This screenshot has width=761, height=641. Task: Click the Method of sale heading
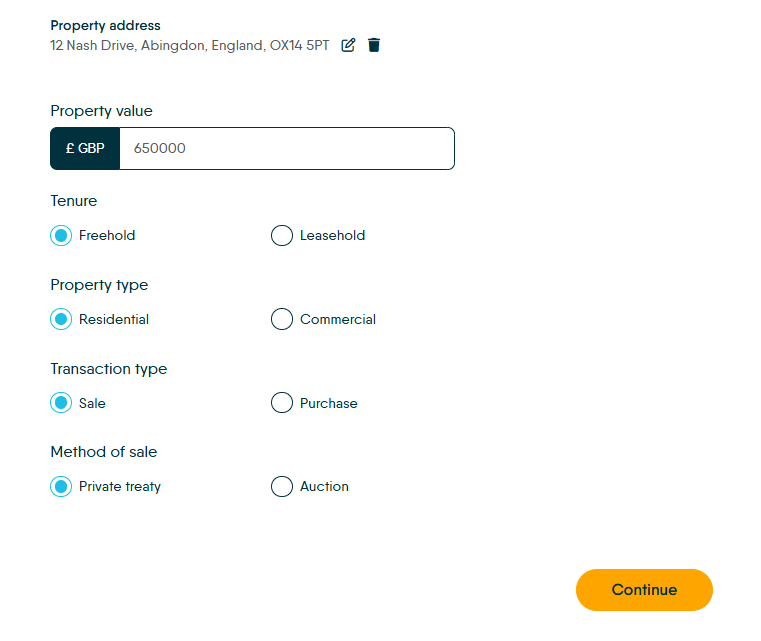click(x=104, y=452)
